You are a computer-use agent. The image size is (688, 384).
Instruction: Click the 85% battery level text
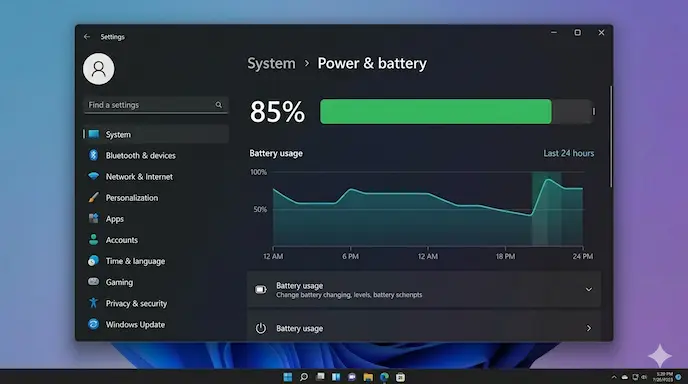pos(277,111)
